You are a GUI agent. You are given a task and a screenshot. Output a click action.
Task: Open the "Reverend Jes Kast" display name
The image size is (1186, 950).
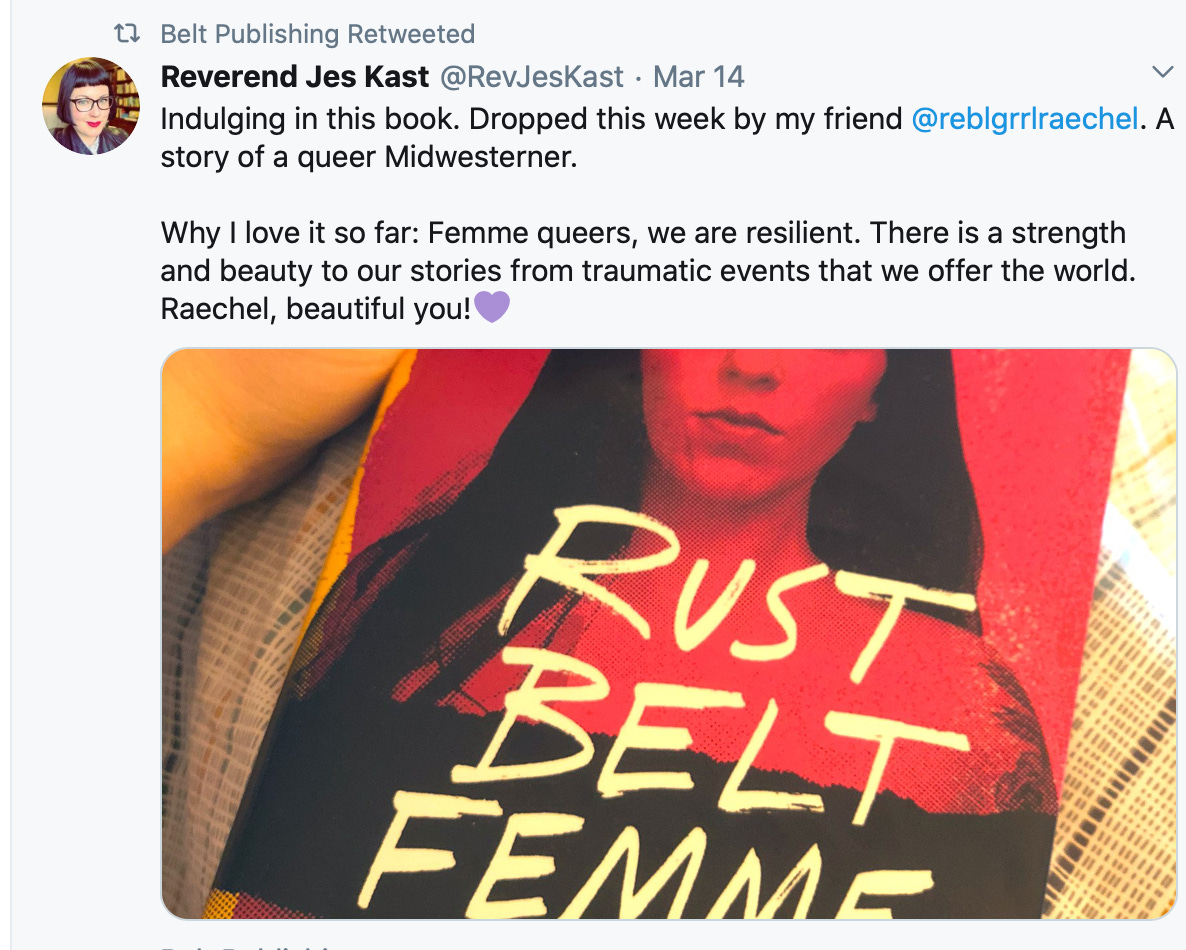pyautogui.click(x=294, y=77)
